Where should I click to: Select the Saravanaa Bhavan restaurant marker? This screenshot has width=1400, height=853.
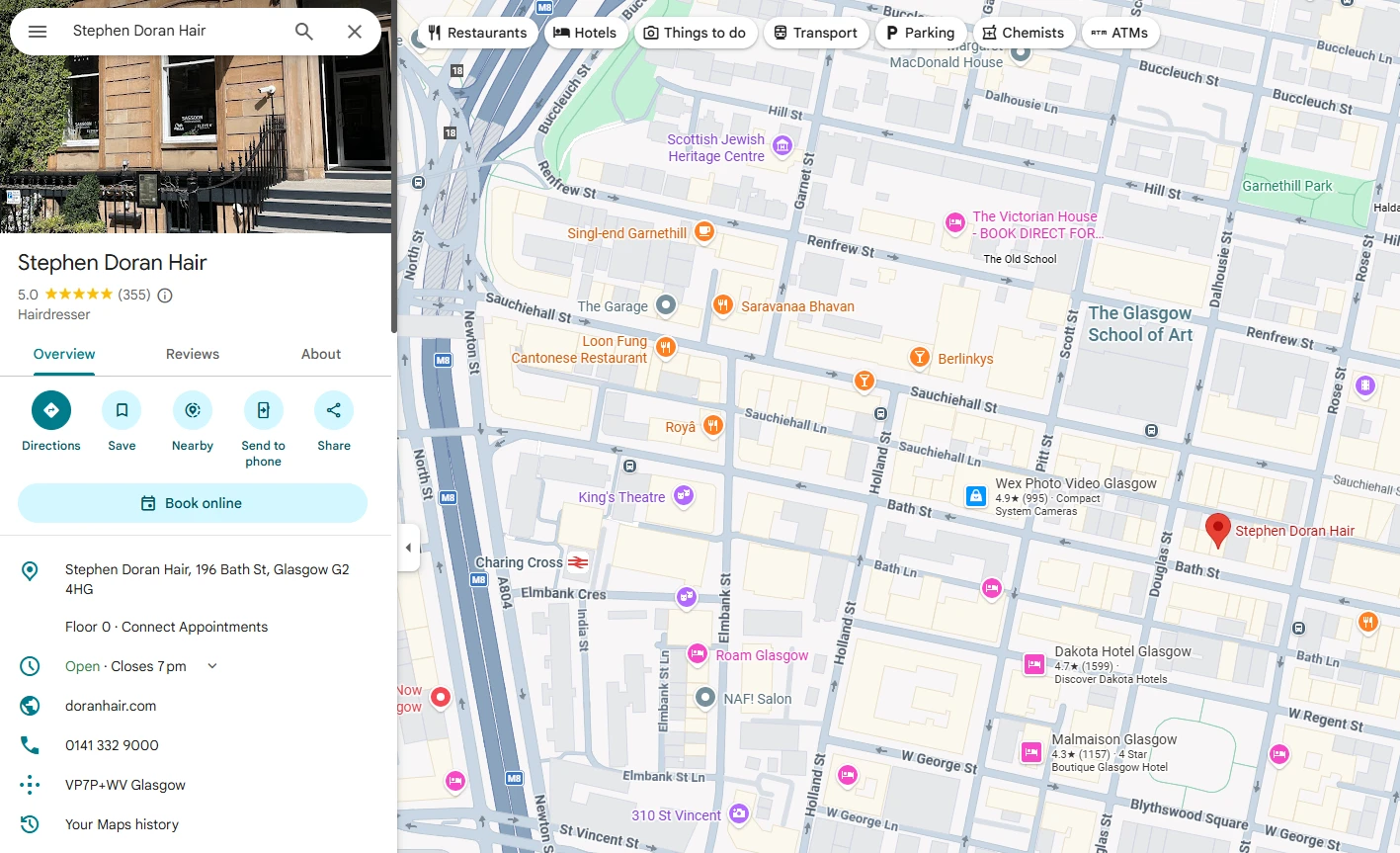pyautogui.click(x=723, y=305)
